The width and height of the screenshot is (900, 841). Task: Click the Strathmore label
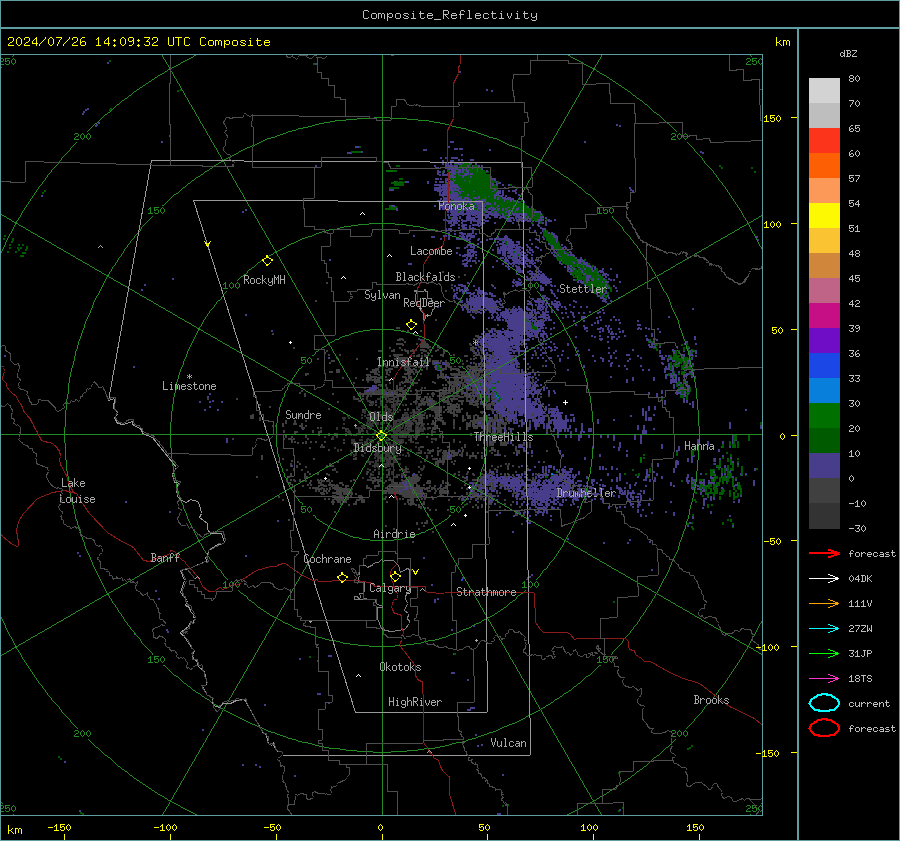click(486, 592)
